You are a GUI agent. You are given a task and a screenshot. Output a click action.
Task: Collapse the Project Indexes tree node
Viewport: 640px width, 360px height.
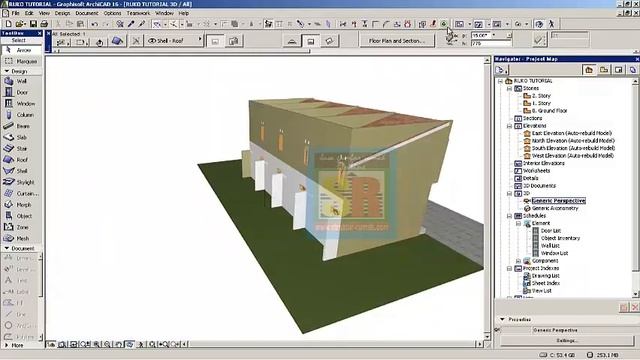tap(509, 269)
